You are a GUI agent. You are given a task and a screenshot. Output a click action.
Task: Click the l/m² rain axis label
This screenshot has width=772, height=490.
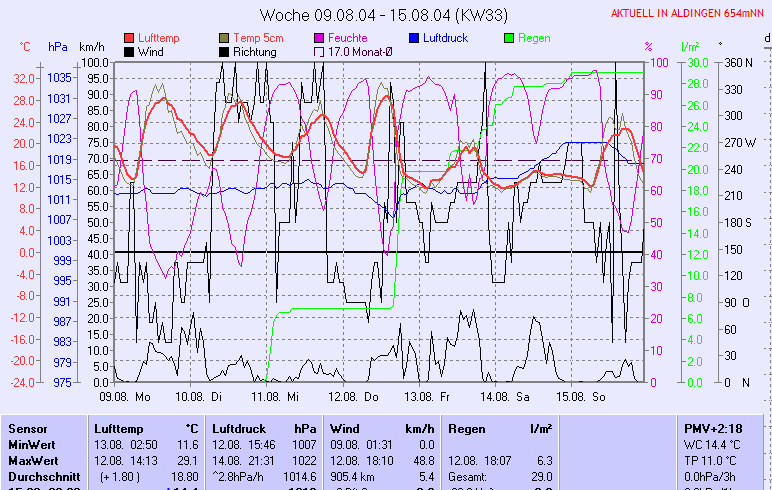(x=689, y=47)
